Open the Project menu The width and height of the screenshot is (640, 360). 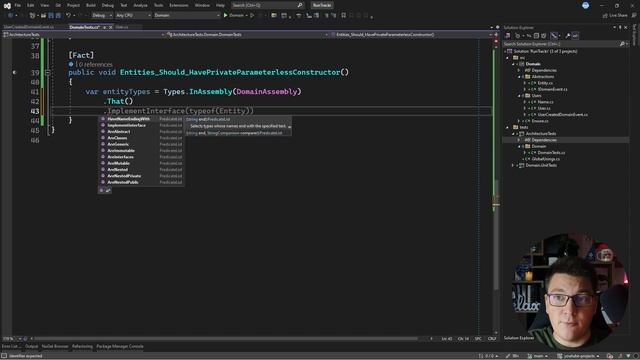click(x=73, y=5)
